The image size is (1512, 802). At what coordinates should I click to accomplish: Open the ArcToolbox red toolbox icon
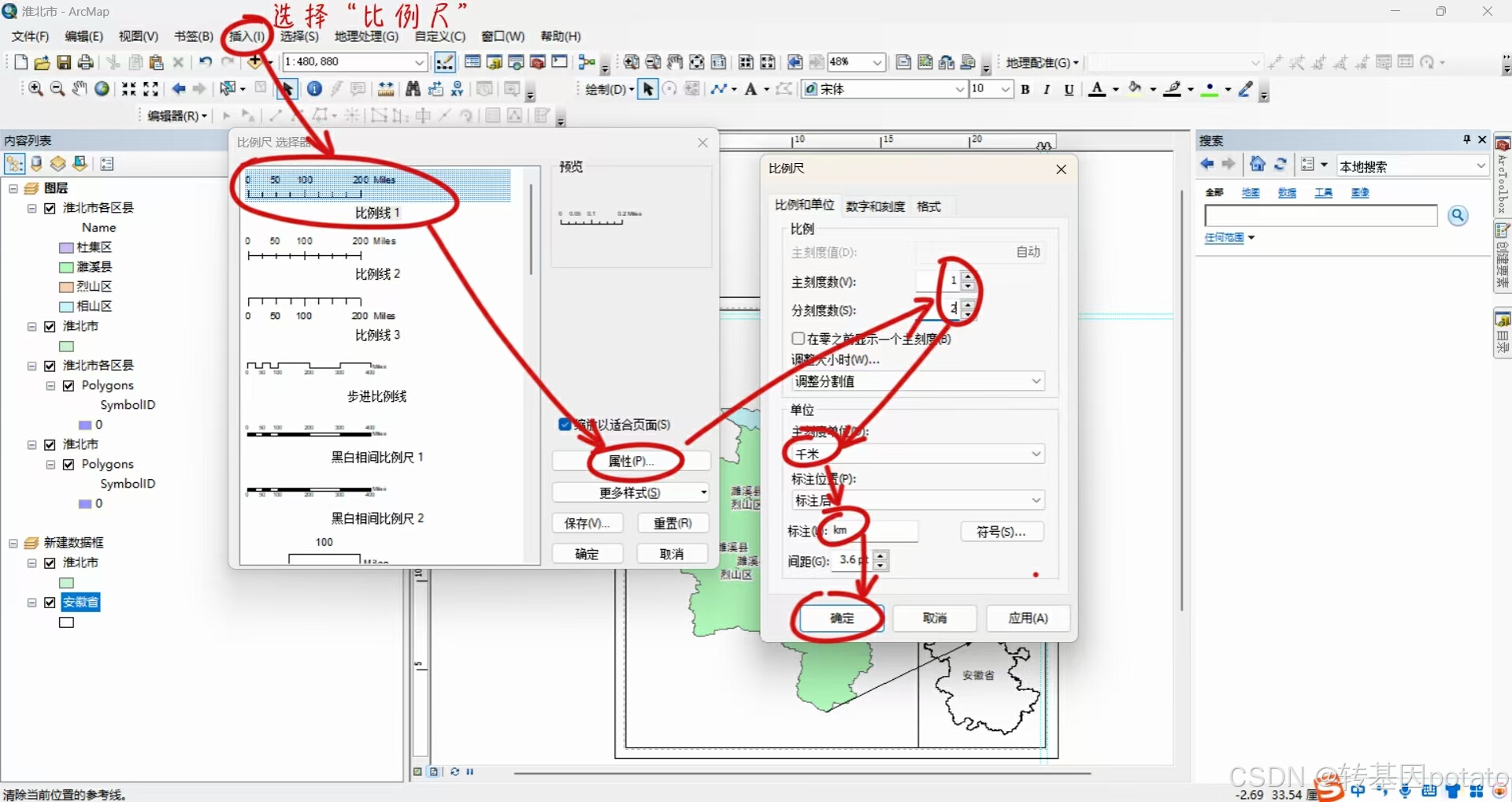[538, 62]
